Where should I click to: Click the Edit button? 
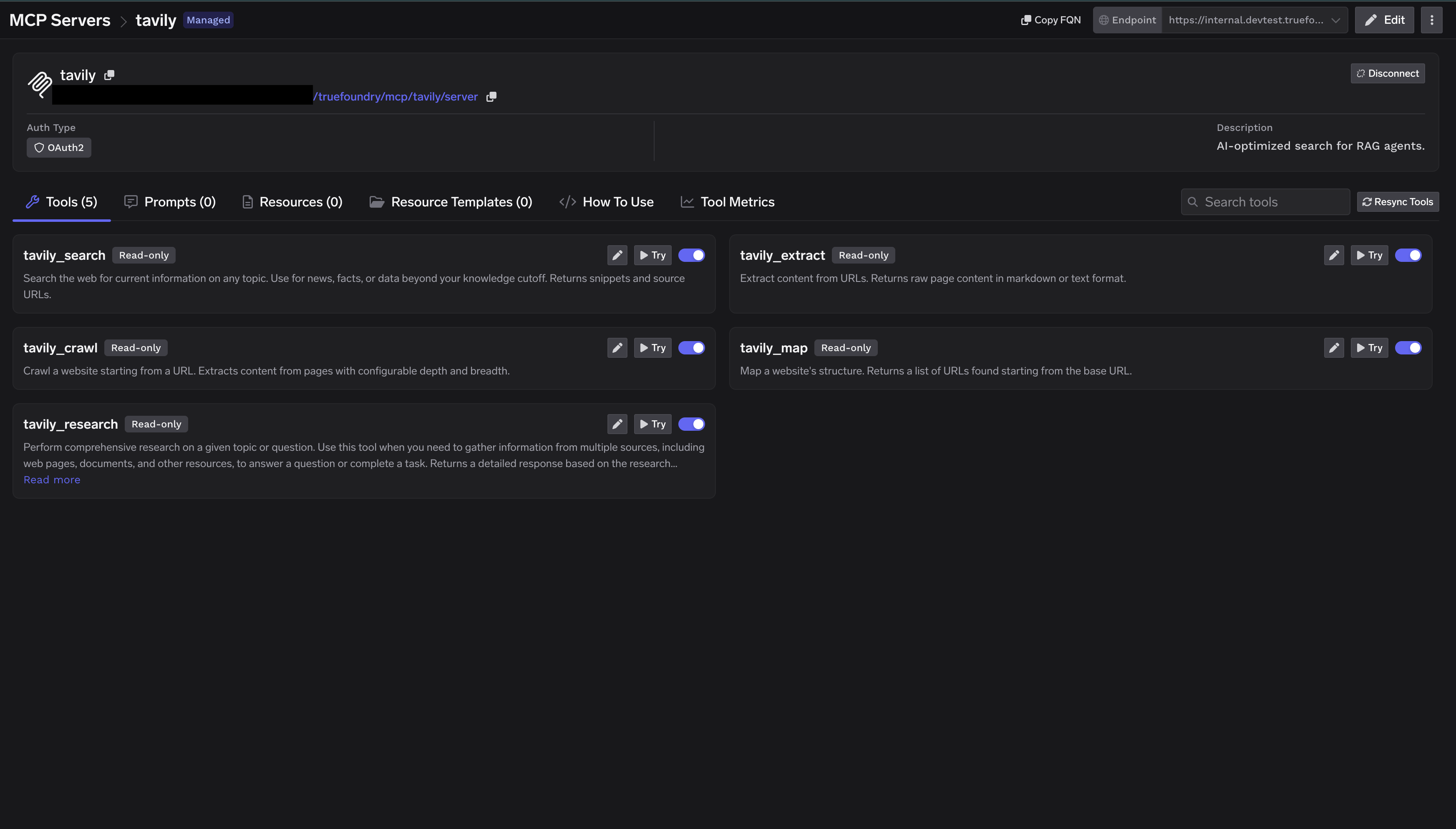1384,20
